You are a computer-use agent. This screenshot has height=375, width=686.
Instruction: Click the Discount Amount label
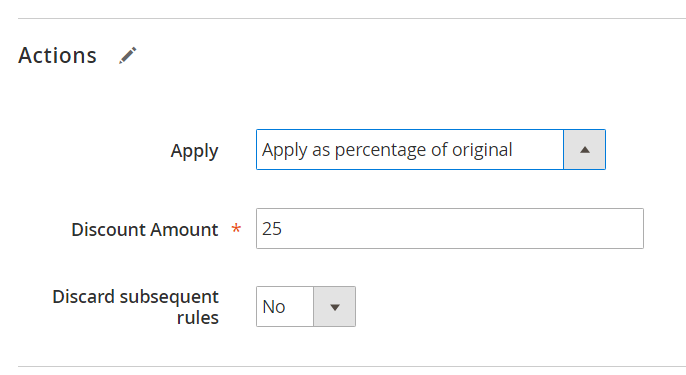click(x=145, y=229)
